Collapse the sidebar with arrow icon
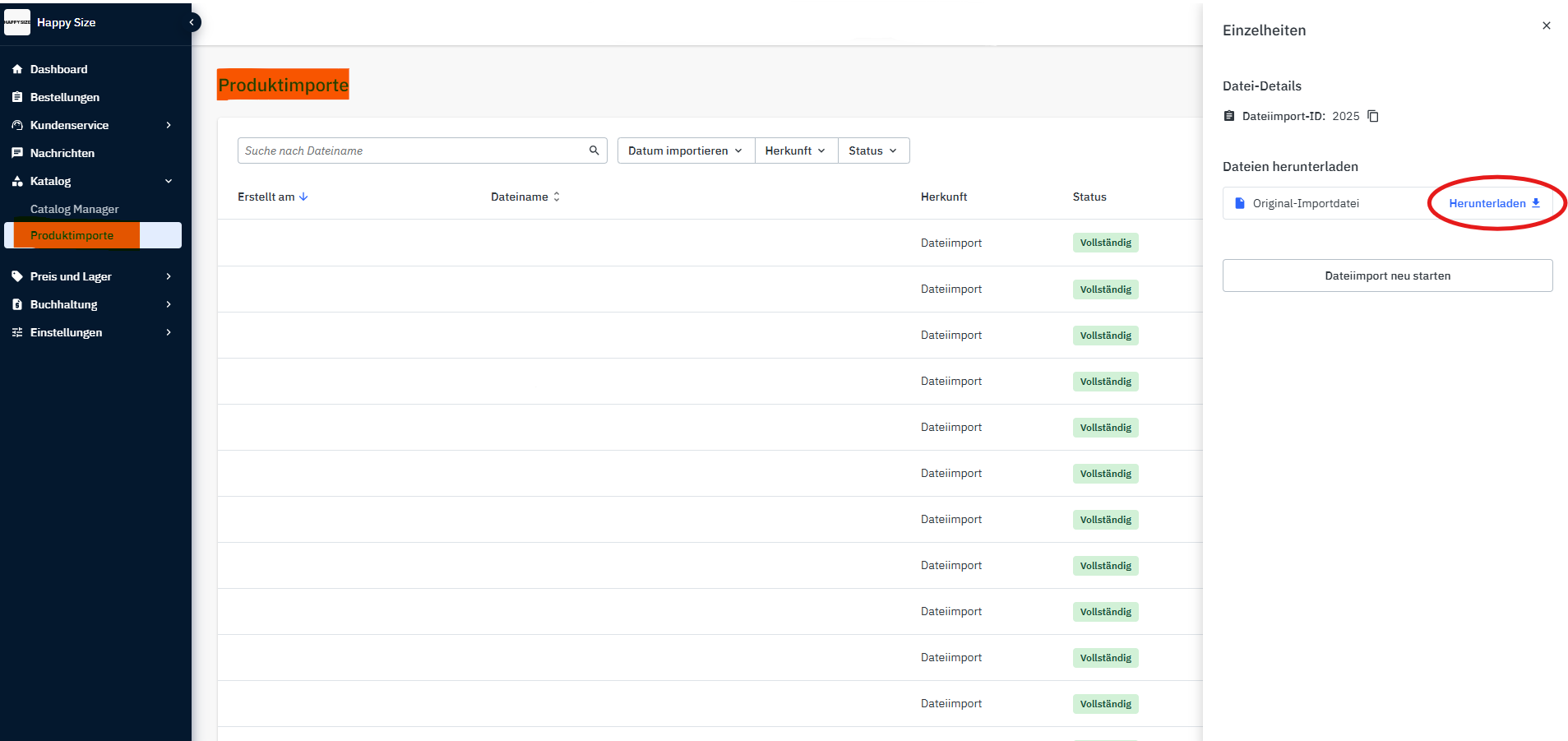 192,22
